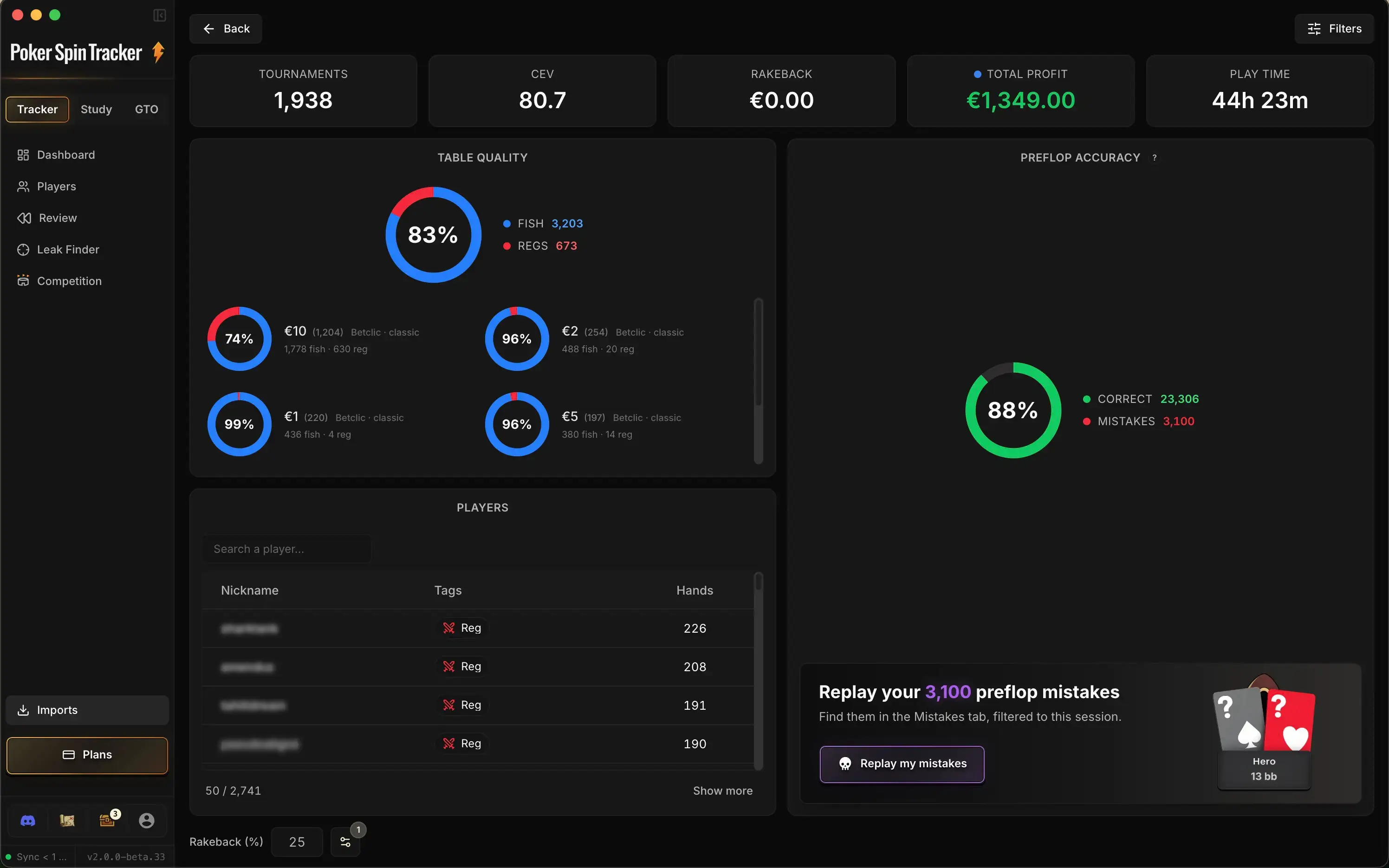This screenshot has width=1389, height=868.
Task: Switch to the GTO tab
Action: click(x=146, y=110)
